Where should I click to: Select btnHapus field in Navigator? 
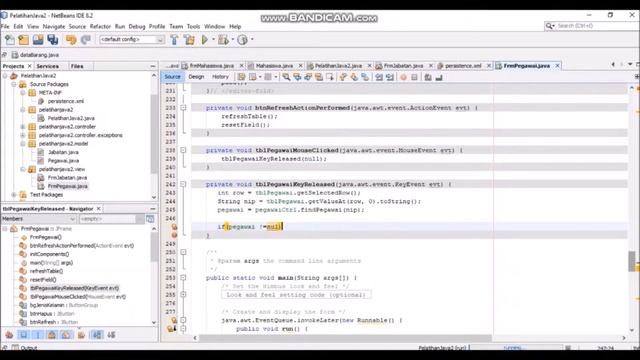(x=52, y=314)
